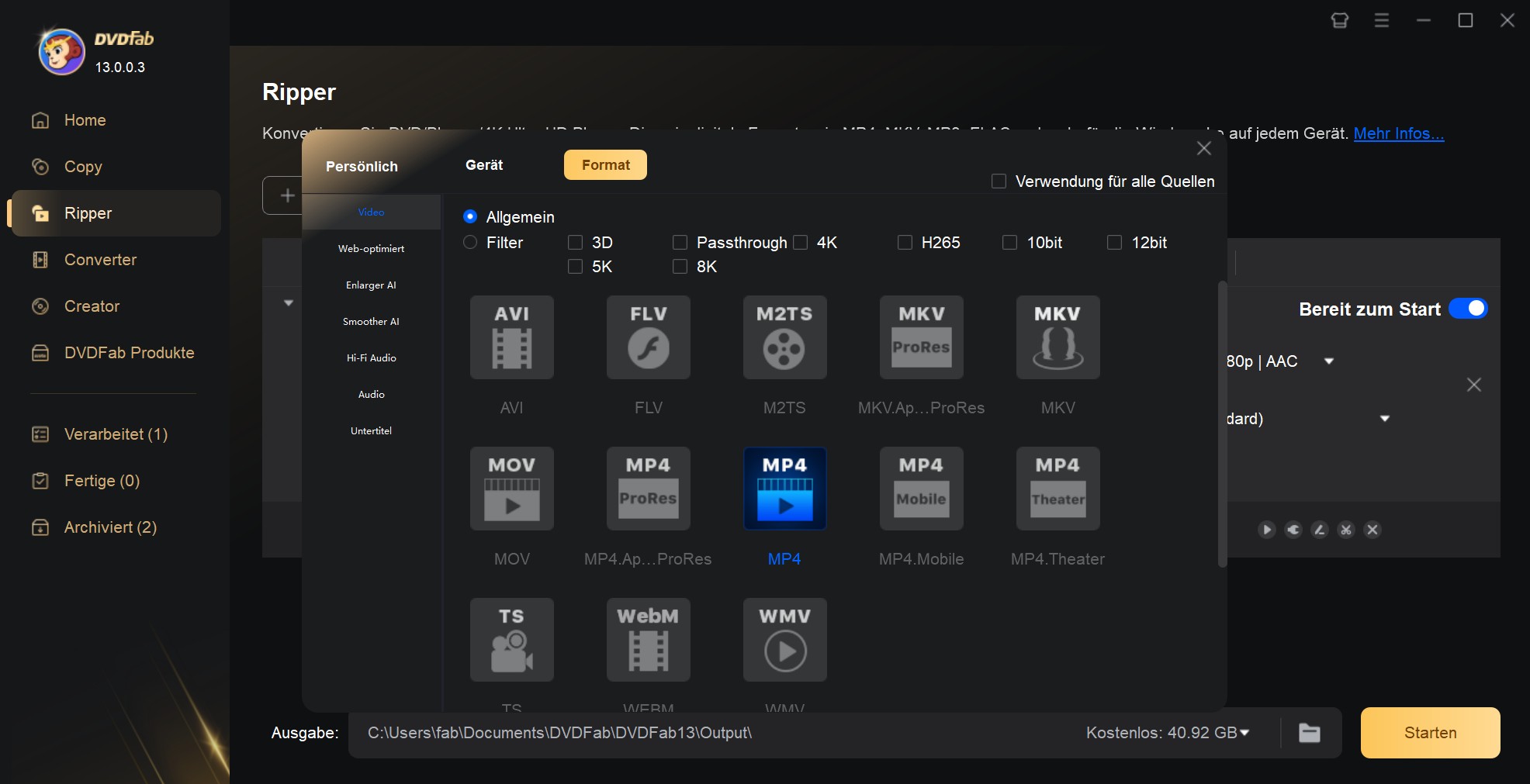The height and width of the screenshot is (784, 1530).
Task: Open the Mehr Infos link
Action: (1399, 133)
